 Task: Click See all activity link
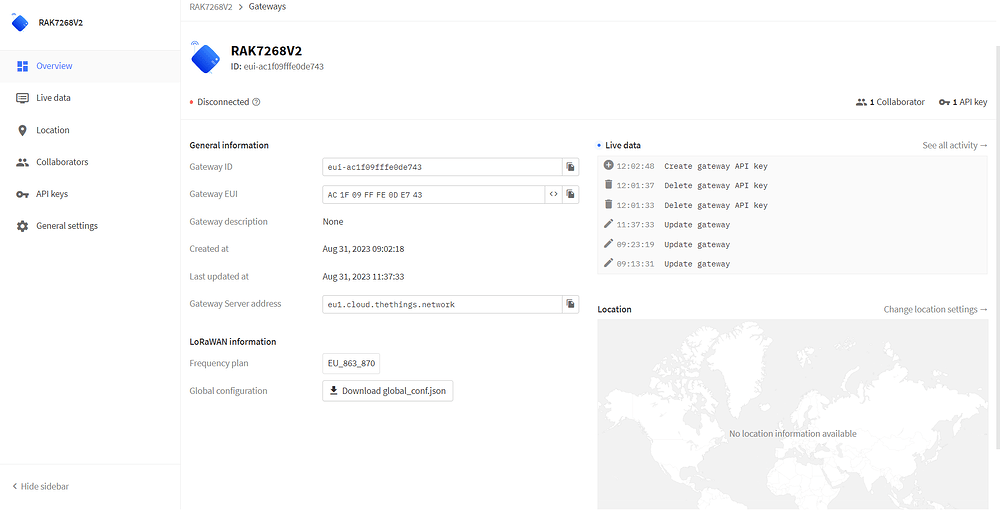pos(955,145)
